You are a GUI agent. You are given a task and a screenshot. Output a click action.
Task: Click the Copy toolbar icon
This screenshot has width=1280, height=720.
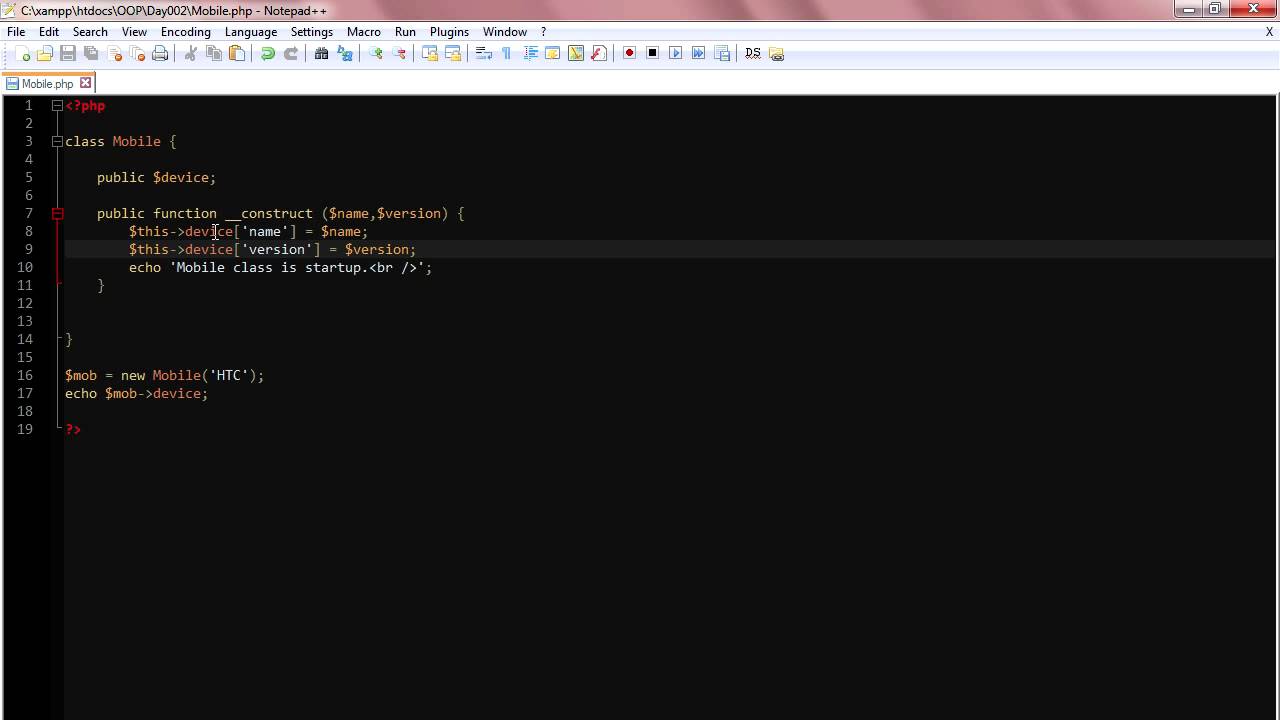pyautogui.click(x=214, y=54)
